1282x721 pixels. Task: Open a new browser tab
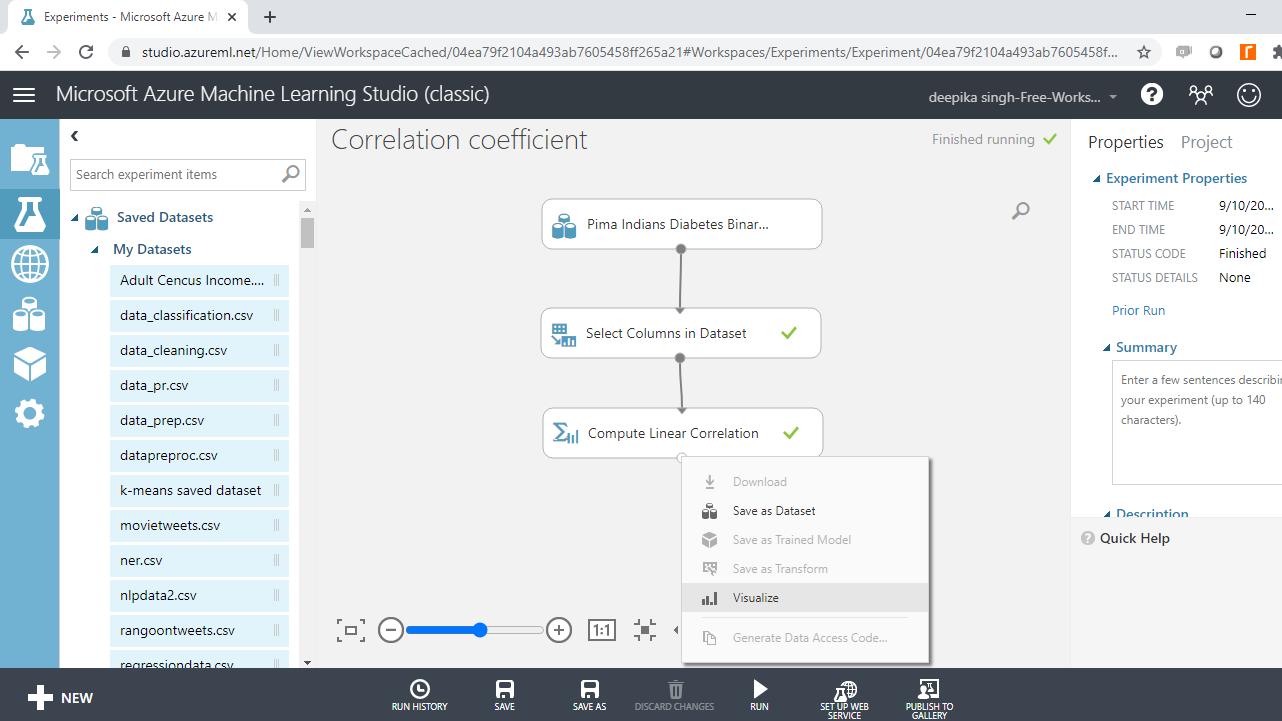[270, 17]
